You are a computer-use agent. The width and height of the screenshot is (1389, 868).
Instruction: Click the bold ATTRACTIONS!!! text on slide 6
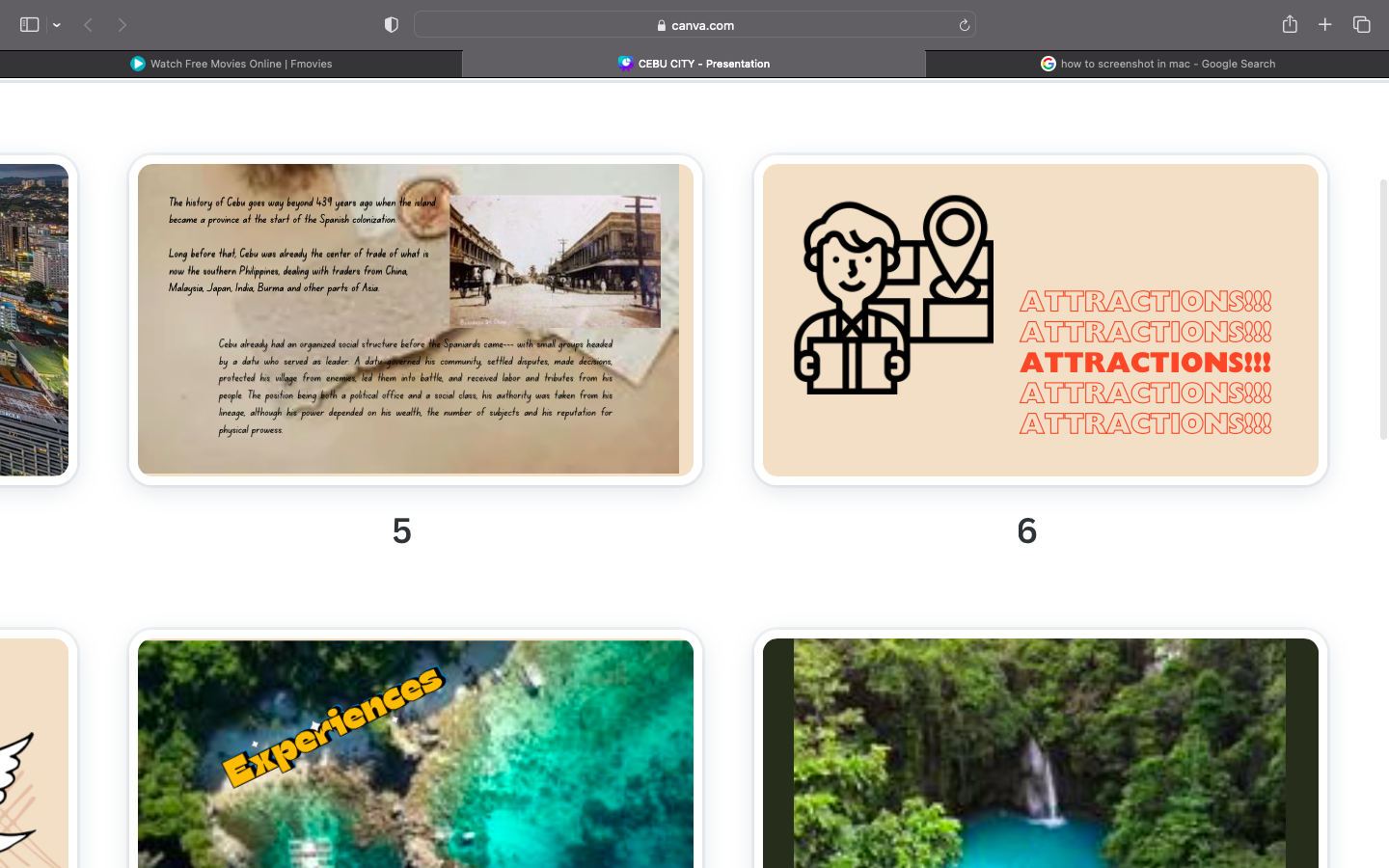click(x=1146, y=363)
